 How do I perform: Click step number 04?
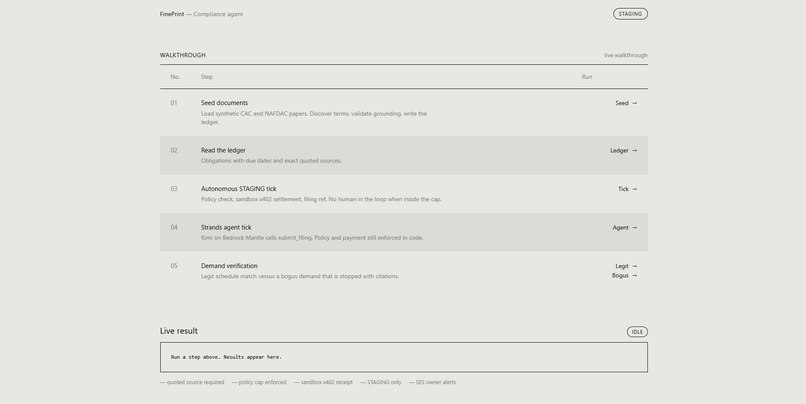(174, 228)
